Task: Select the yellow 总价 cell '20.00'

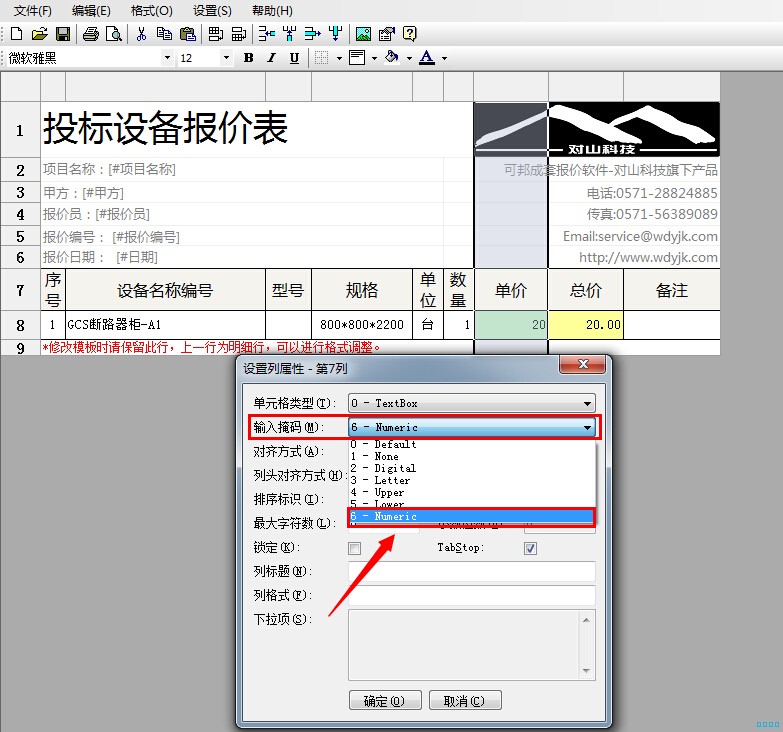Action: pyautogui.click(x=585, y=325)
